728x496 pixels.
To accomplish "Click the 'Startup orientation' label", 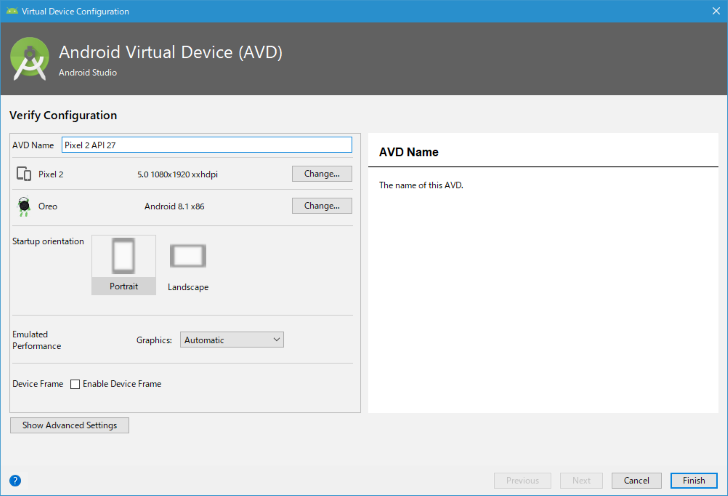I will tap(48, 241).
